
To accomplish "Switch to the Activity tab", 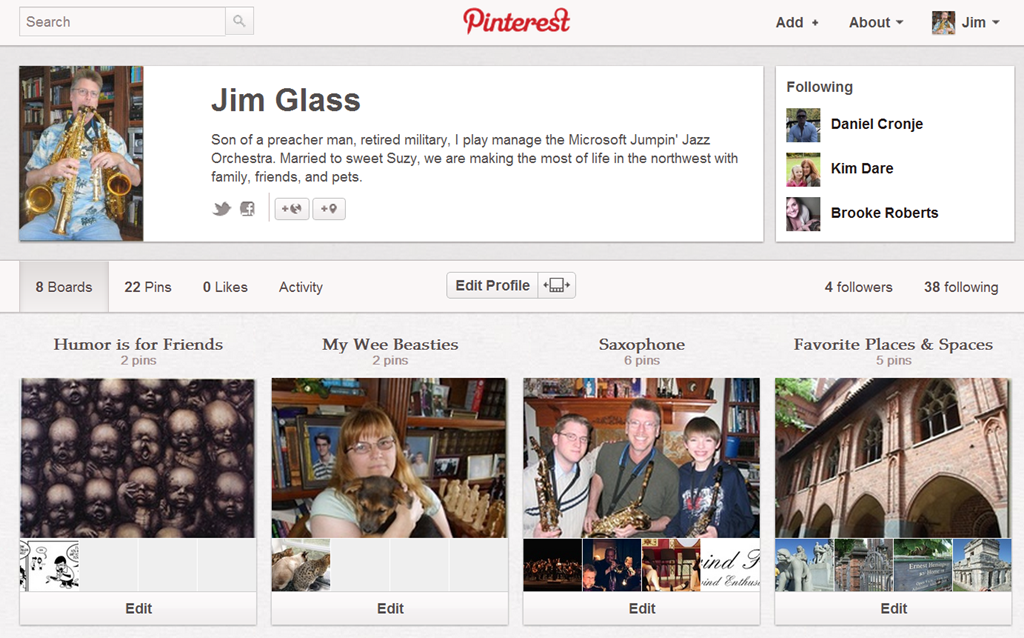I will click(x=300, y=287).
